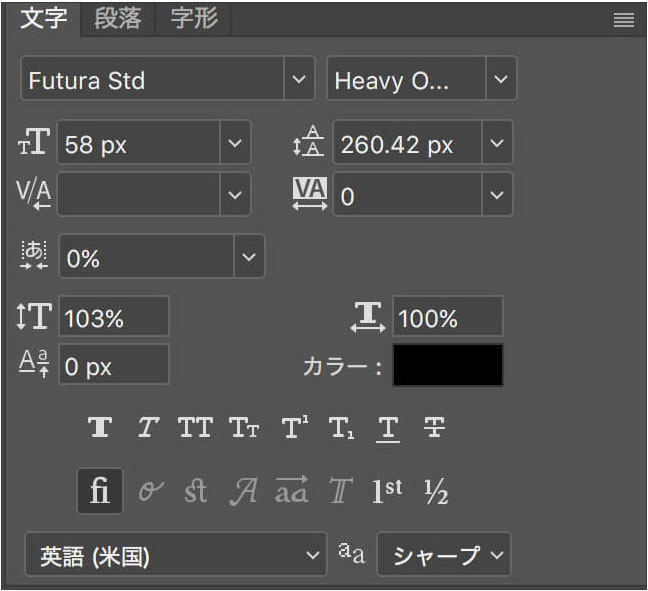Switch to the 段落 tab

(117, 18)
